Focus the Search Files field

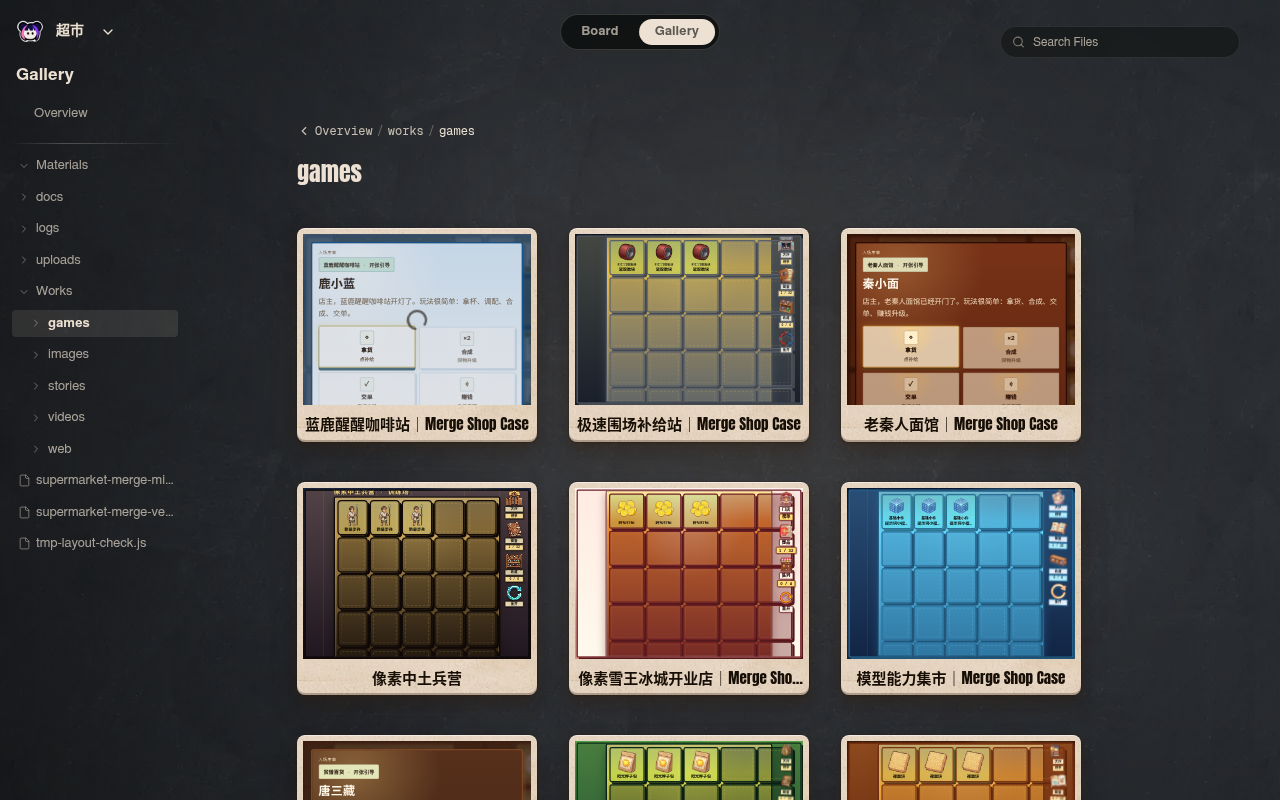click(1120, 42)
